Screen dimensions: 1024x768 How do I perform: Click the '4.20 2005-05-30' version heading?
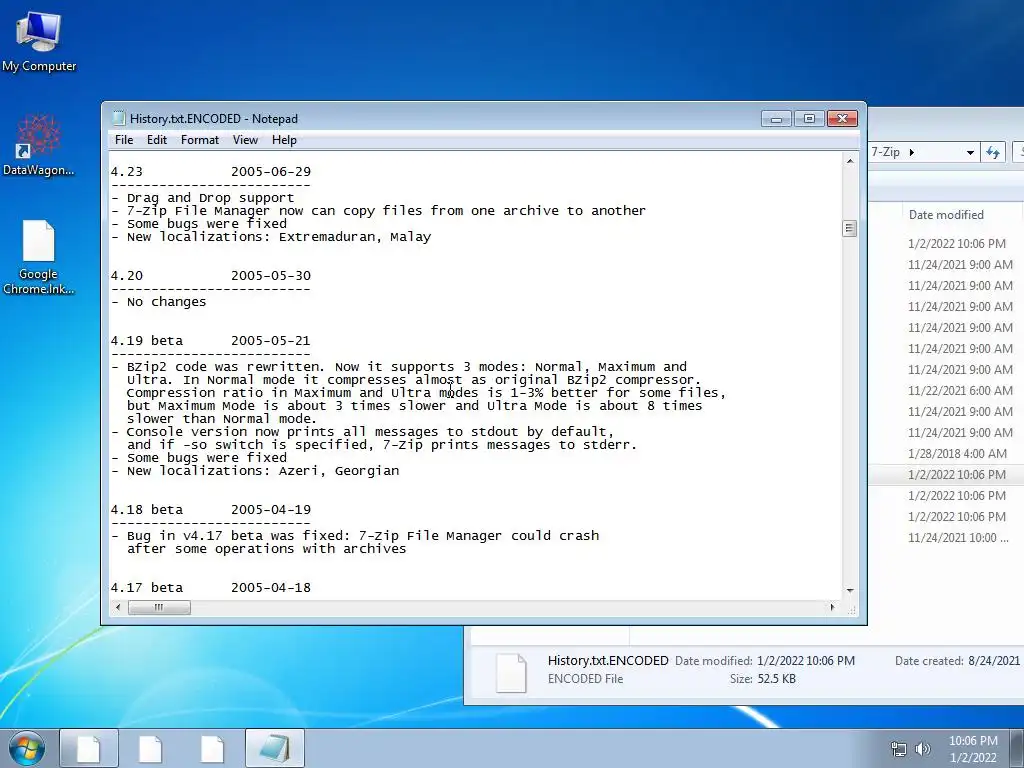[210, 276]
